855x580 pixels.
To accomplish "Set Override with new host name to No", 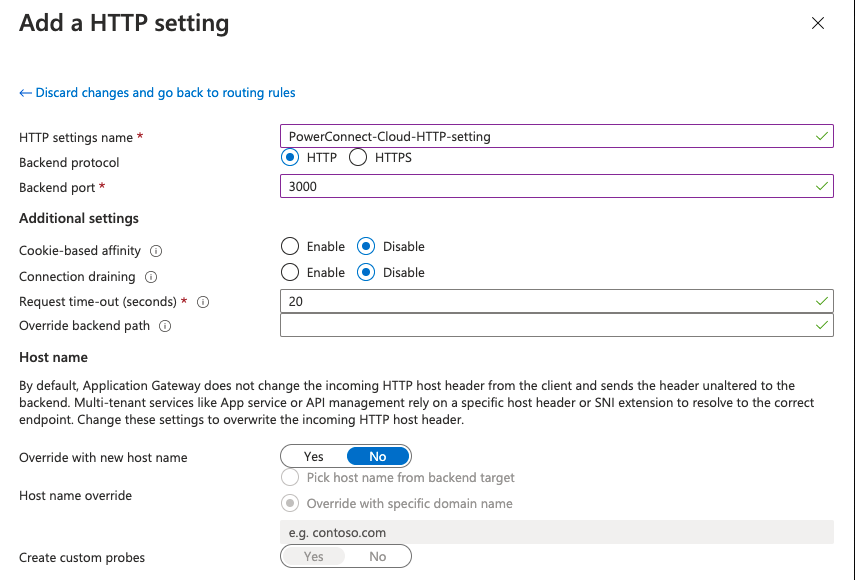I will pos(377,456).
